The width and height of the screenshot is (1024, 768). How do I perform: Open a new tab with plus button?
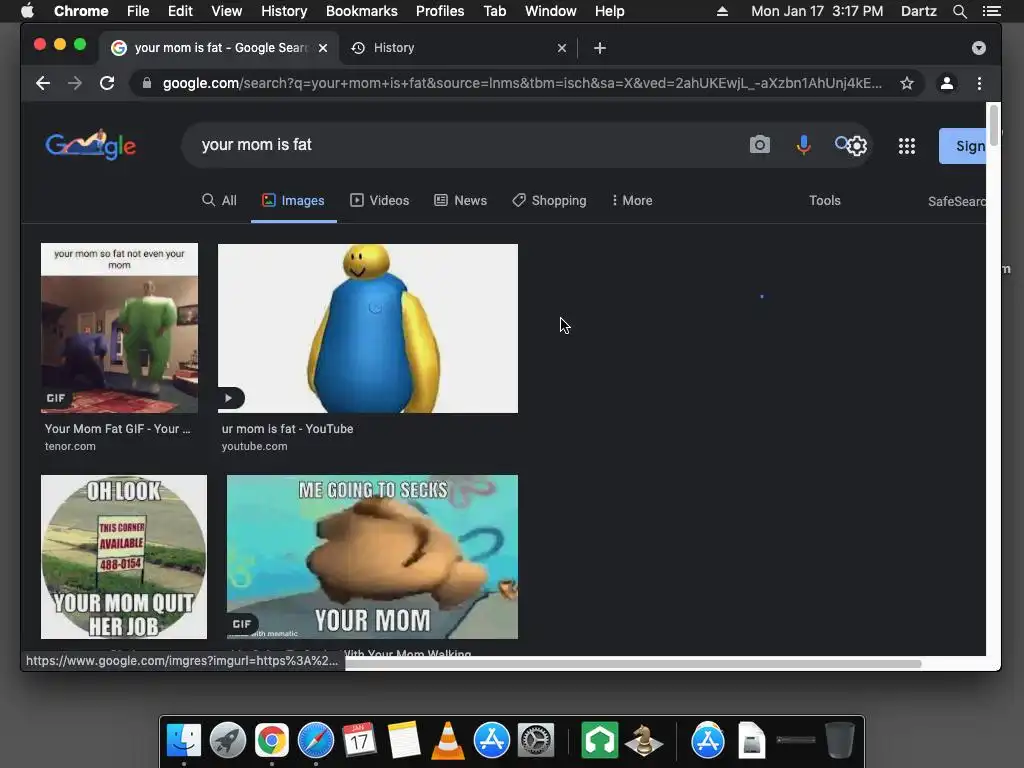click(600, 48)
